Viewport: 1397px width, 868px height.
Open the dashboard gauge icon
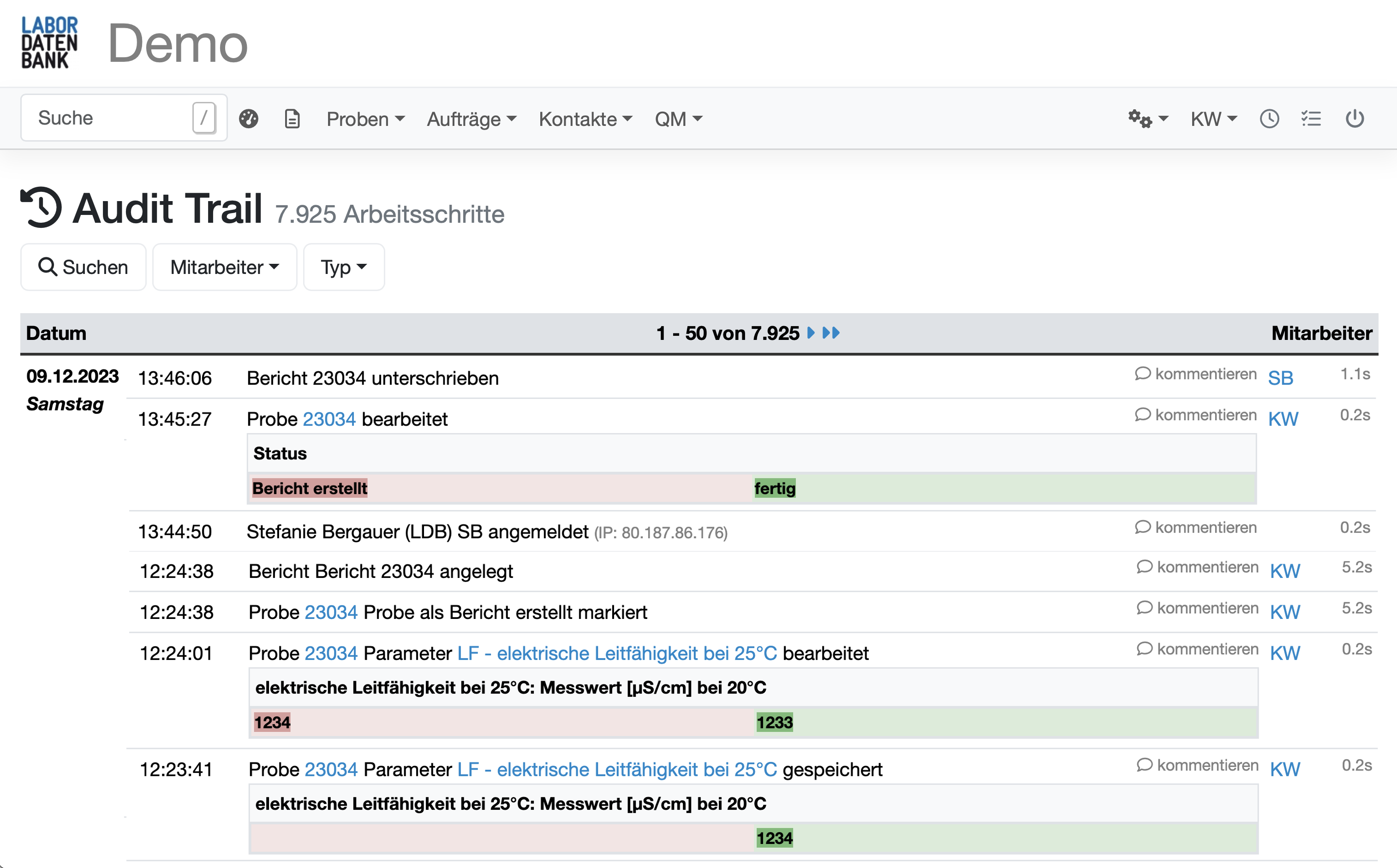point(249,119)
